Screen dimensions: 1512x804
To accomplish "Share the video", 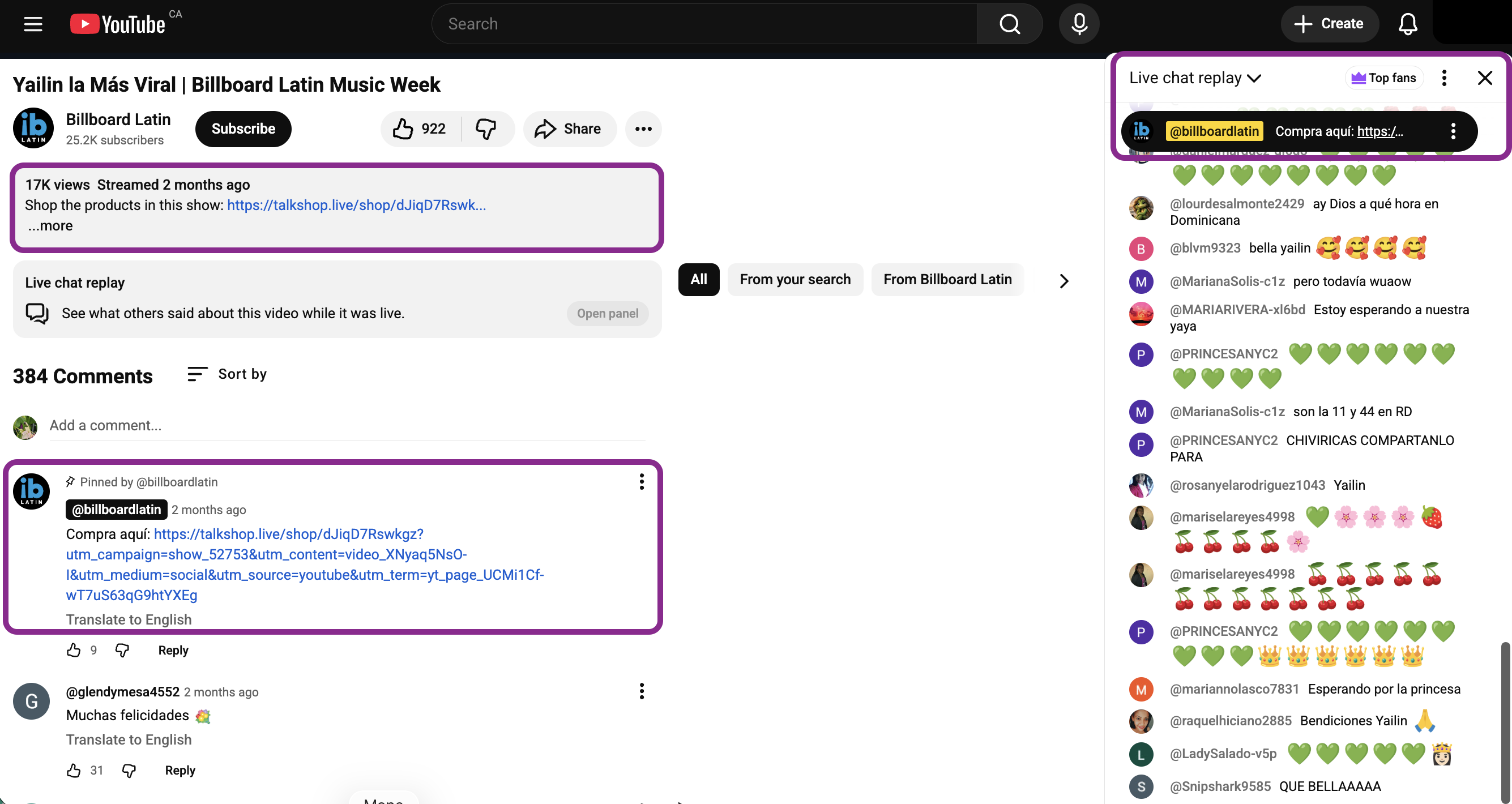I will click(x=569, y=129).
